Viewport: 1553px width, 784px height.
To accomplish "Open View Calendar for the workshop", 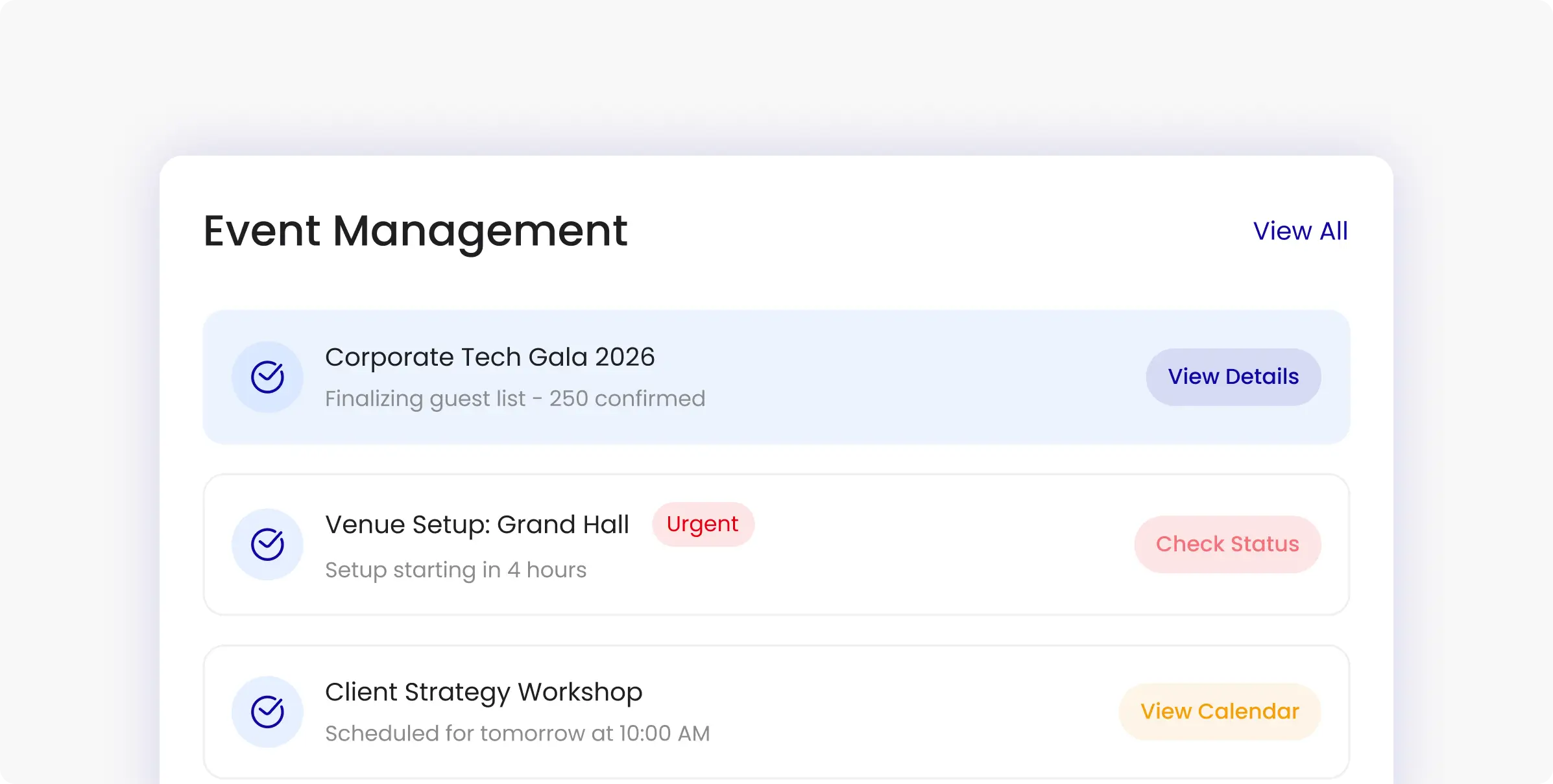I will (x=1220, y=711).
